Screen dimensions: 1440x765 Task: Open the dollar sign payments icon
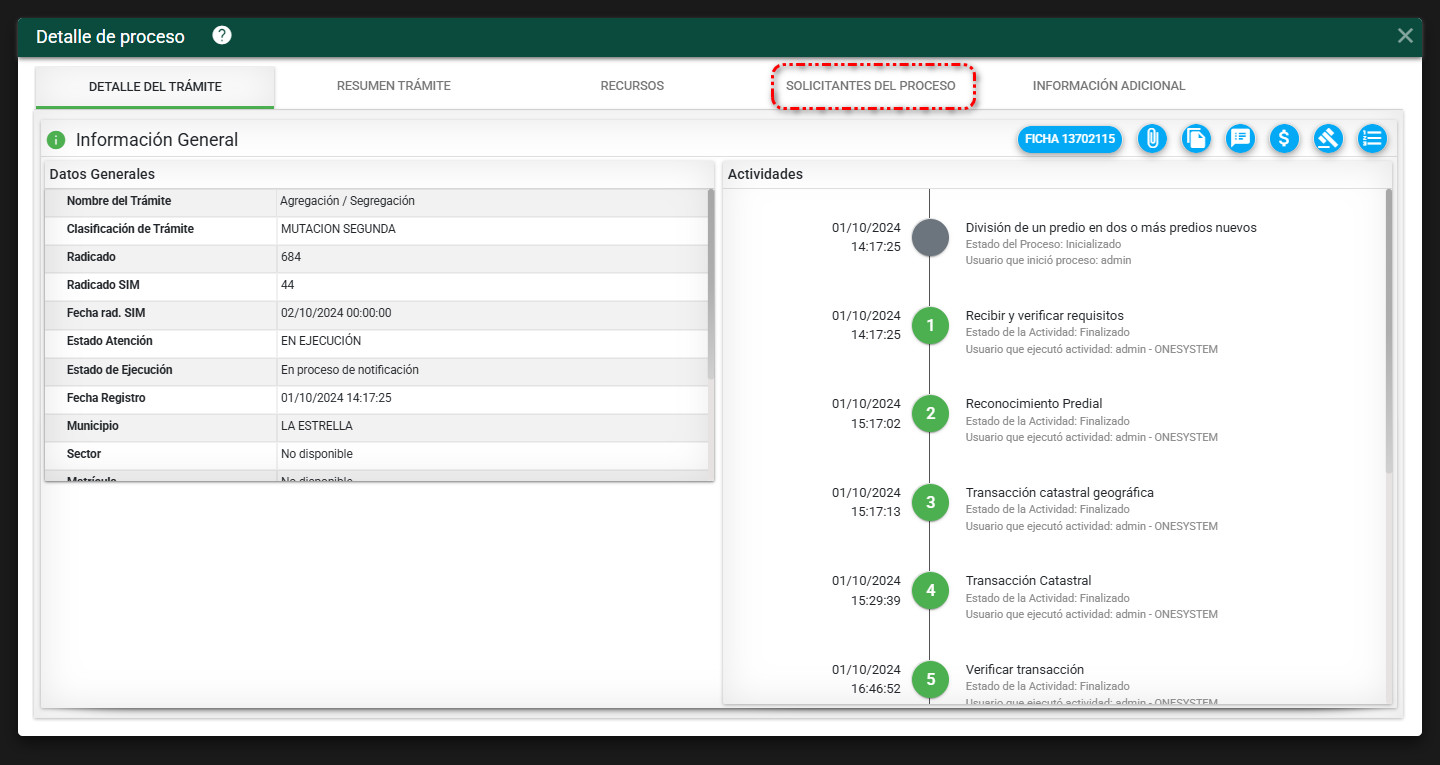tap(1284, 139)
